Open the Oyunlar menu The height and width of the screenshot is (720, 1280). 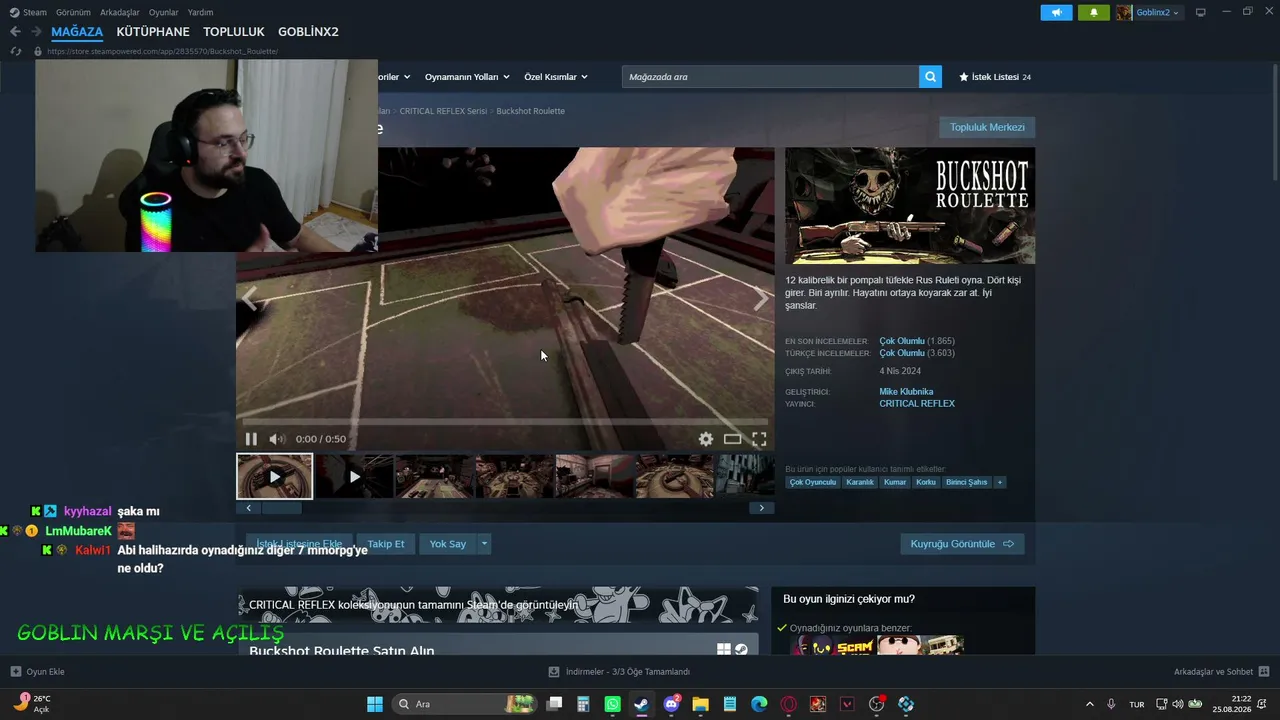(164, 12)
